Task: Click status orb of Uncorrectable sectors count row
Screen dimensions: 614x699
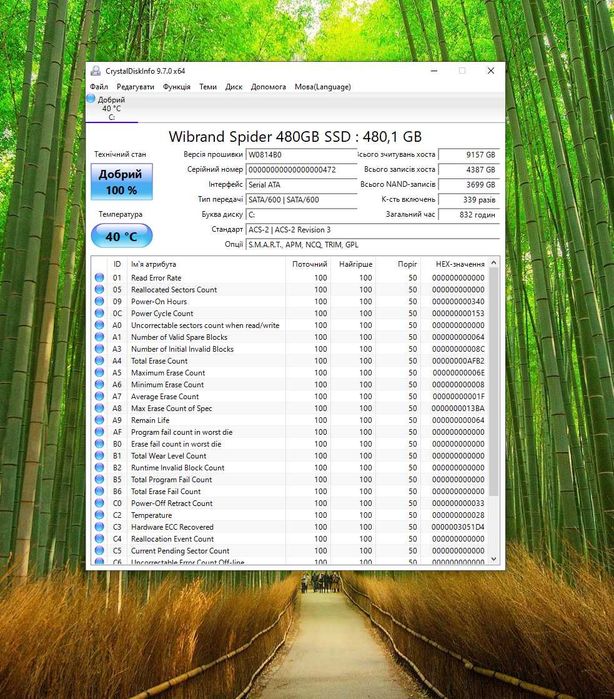Action: [99, 325]
